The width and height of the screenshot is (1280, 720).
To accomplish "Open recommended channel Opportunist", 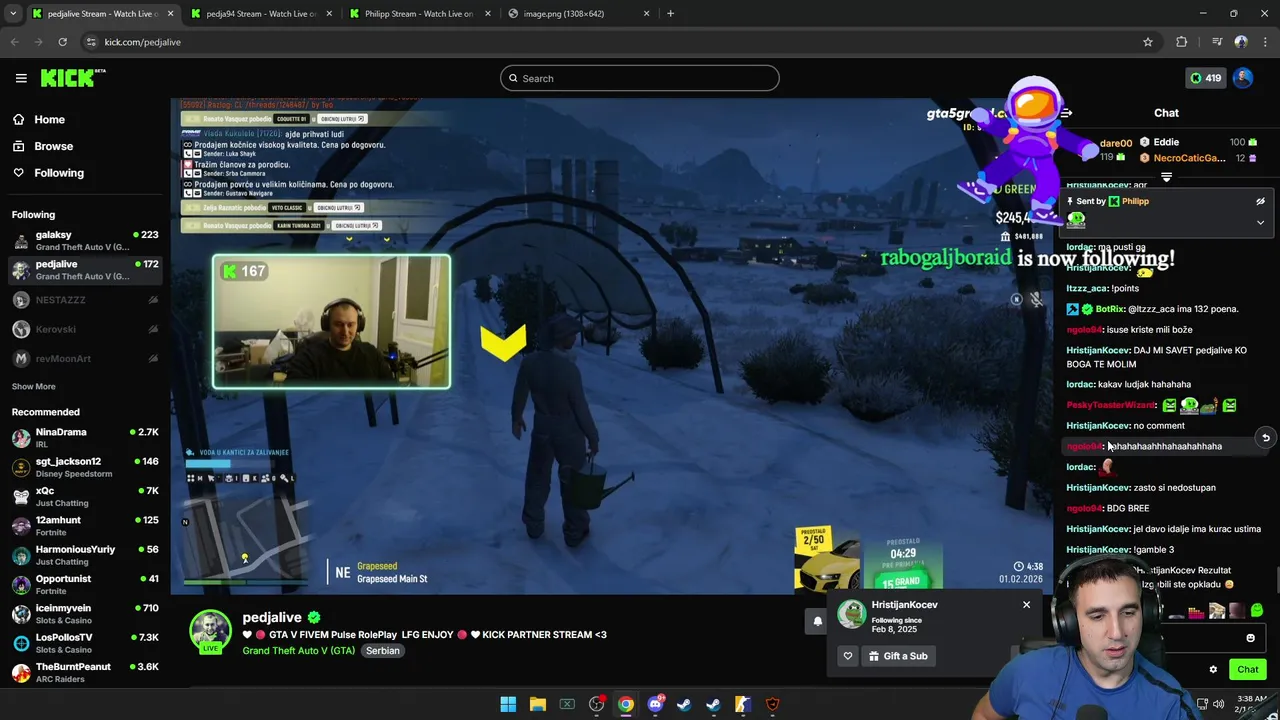I will 85,584.
